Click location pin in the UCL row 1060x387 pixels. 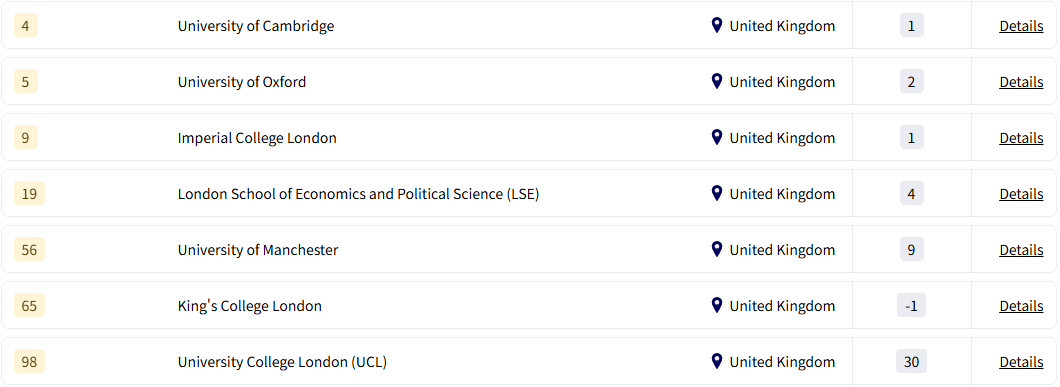[x=717, y=362]
